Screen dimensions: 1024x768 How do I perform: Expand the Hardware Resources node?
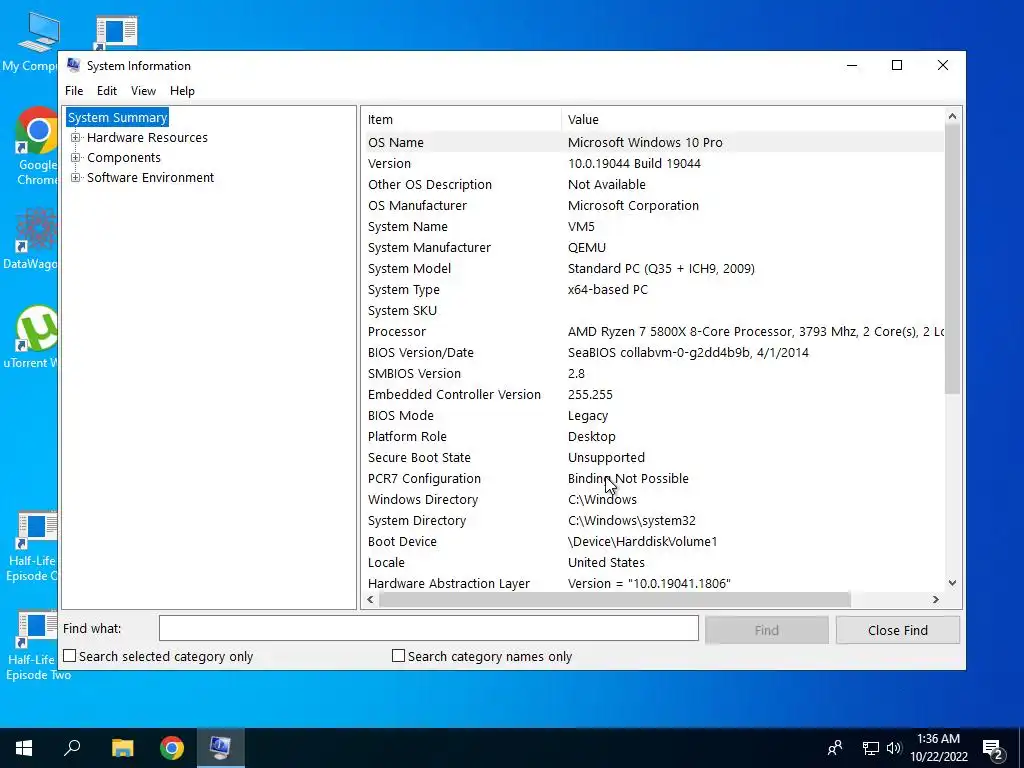[x=76, y=138]
